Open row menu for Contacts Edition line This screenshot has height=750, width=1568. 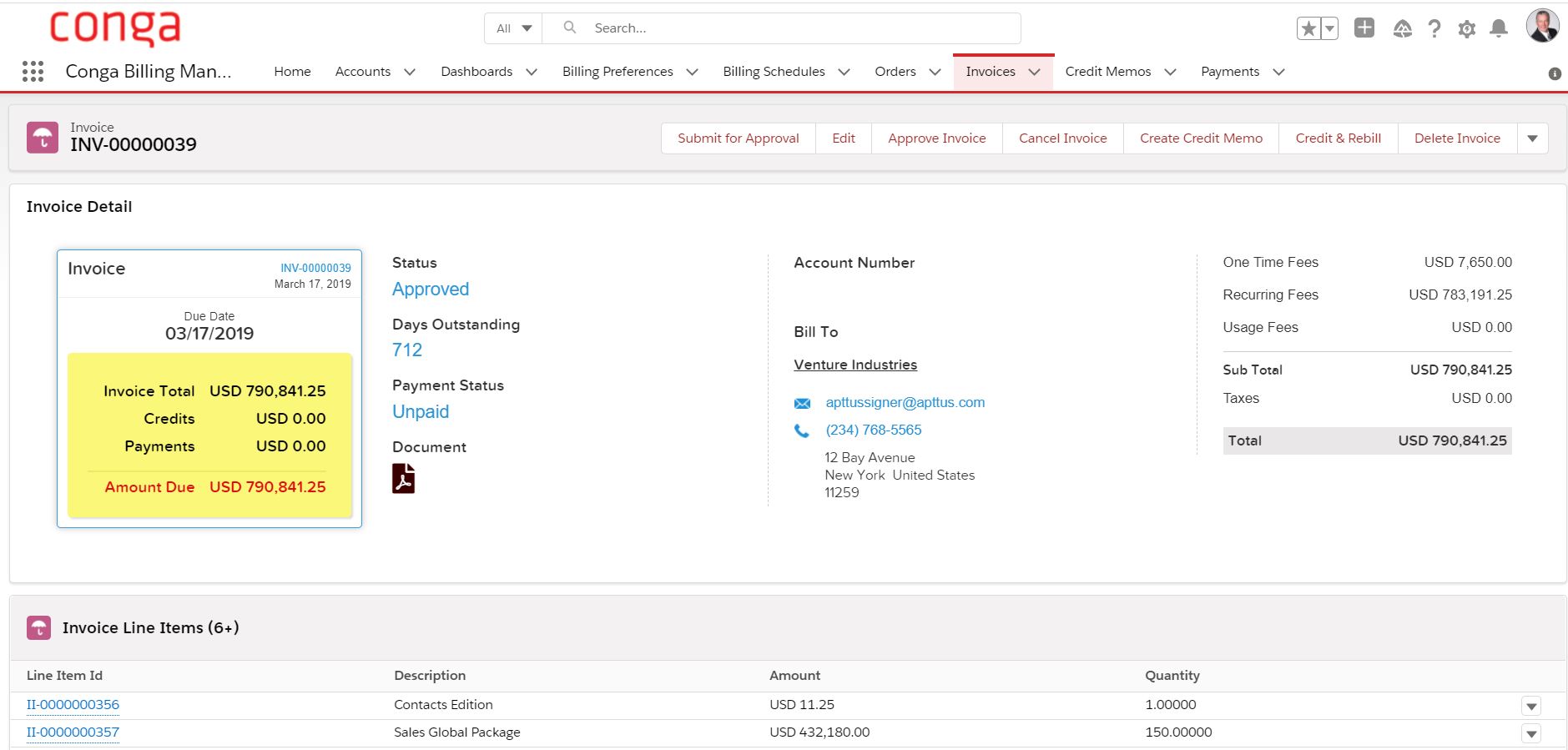point(1530,707)
